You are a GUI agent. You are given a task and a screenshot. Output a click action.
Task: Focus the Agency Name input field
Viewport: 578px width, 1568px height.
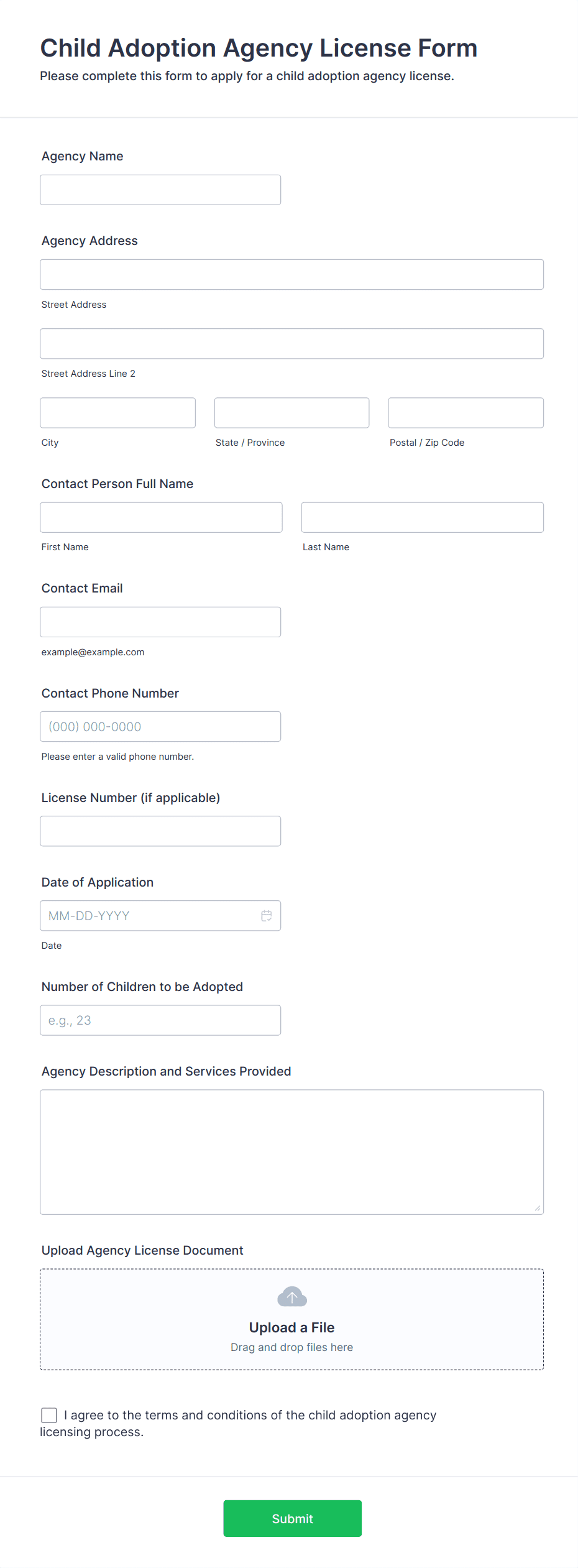point(160,190)
